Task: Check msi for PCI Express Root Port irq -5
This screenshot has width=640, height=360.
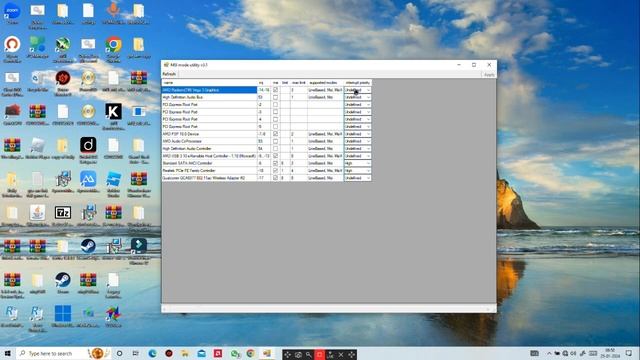Action: (275, 127)
